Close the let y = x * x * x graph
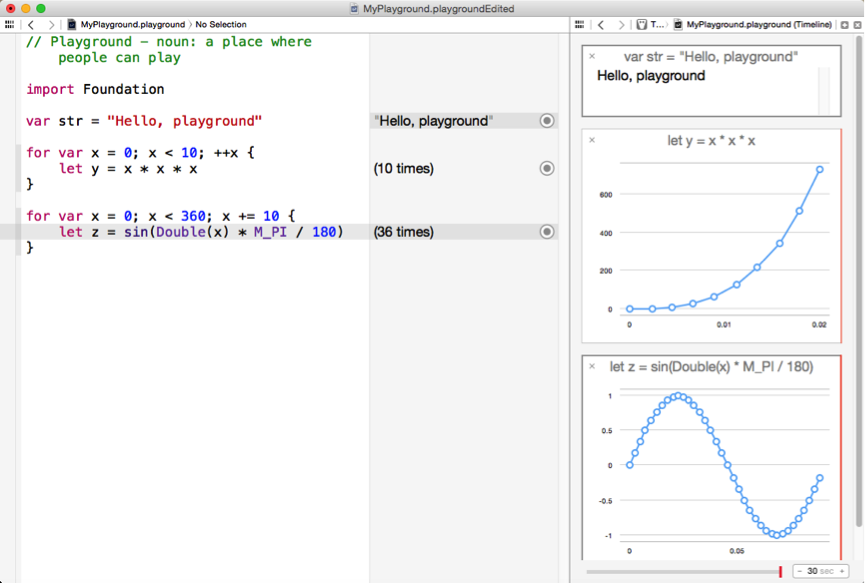This screenshot has width=865, height=584. [x=592, y=140]
